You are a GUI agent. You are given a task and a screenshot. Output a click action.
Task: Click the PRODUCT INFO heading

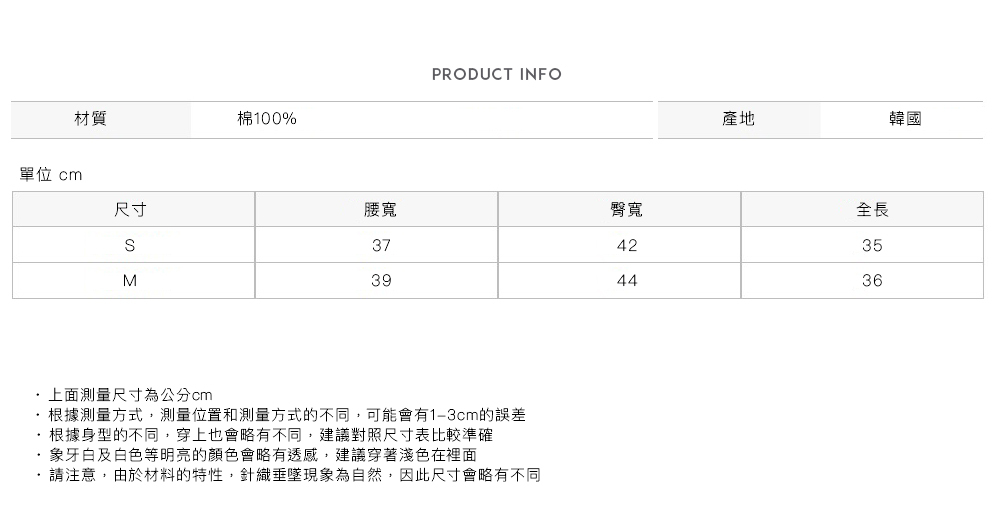(496, 75)
